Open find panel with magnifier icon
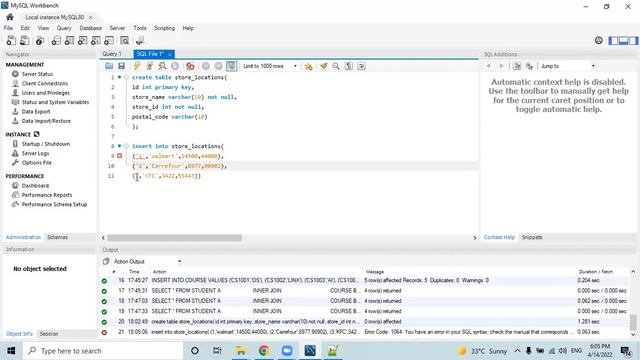 (x=336, y=66)
